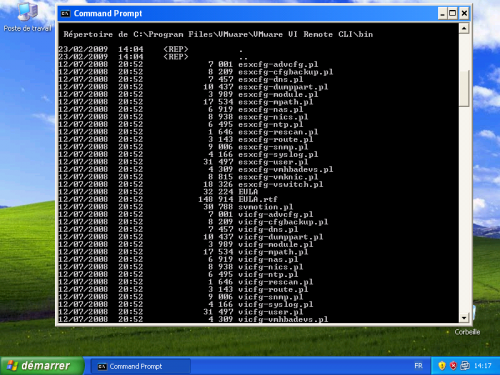Click the 148 914 file size value
Viewport: 500px width, 375px height.
point(216,199)
